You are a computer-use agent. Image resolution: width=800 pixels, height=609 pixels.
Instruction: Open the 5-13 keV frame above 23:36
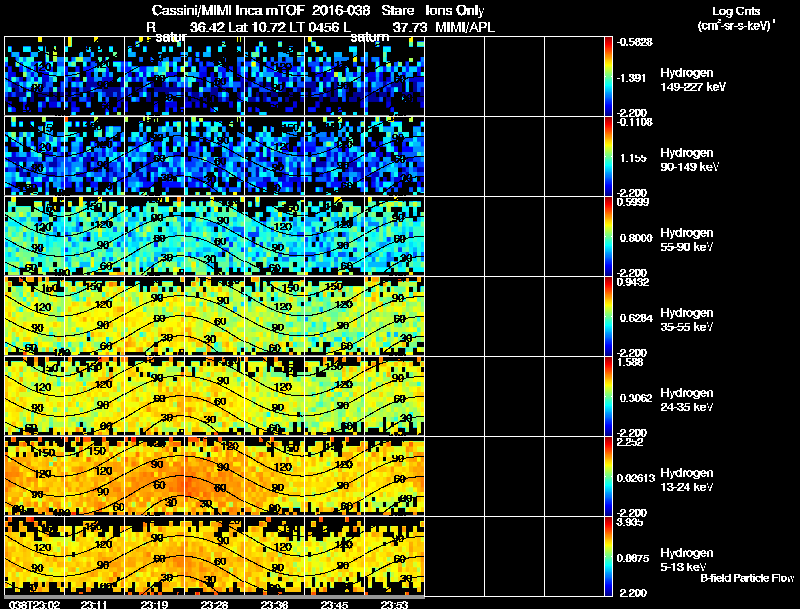[x=274, y=556]
